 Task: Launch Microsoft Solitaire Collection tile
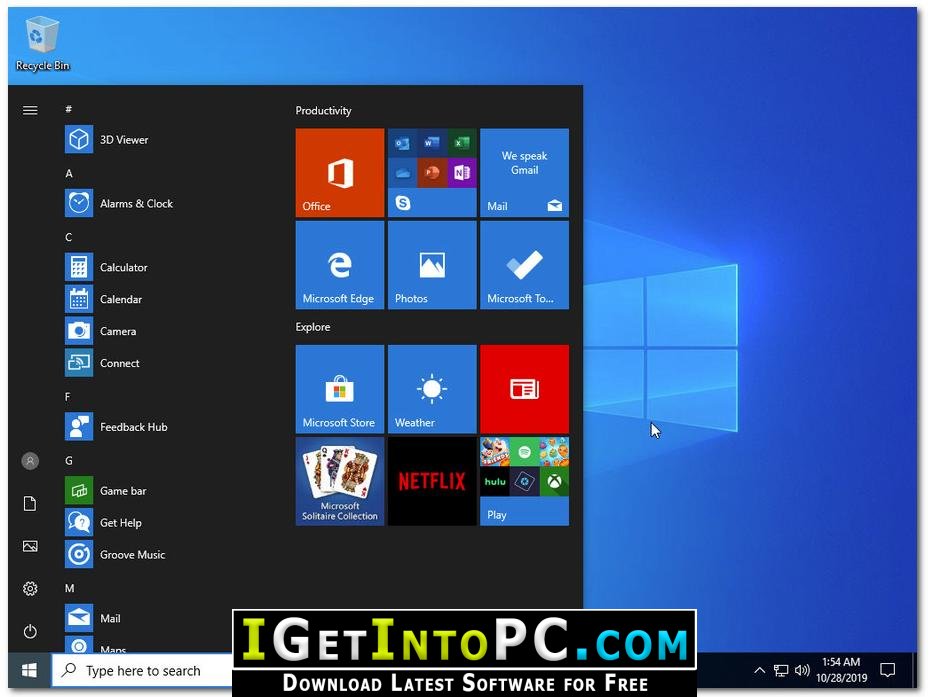click(x=340, y=481)
